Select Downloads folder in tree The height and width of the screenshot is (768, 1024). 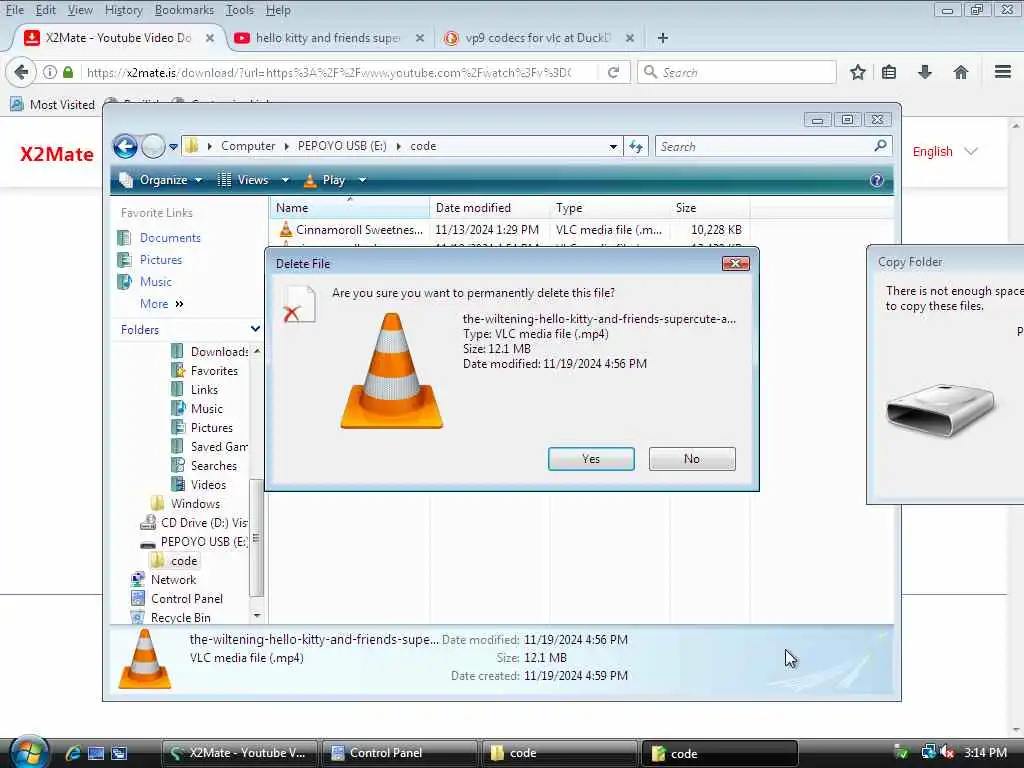coord(210,351)
